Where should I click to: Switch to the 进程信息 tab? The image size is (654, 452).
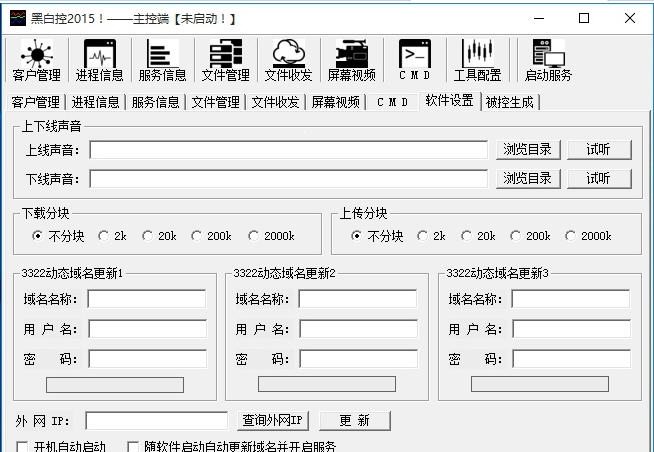96,102
